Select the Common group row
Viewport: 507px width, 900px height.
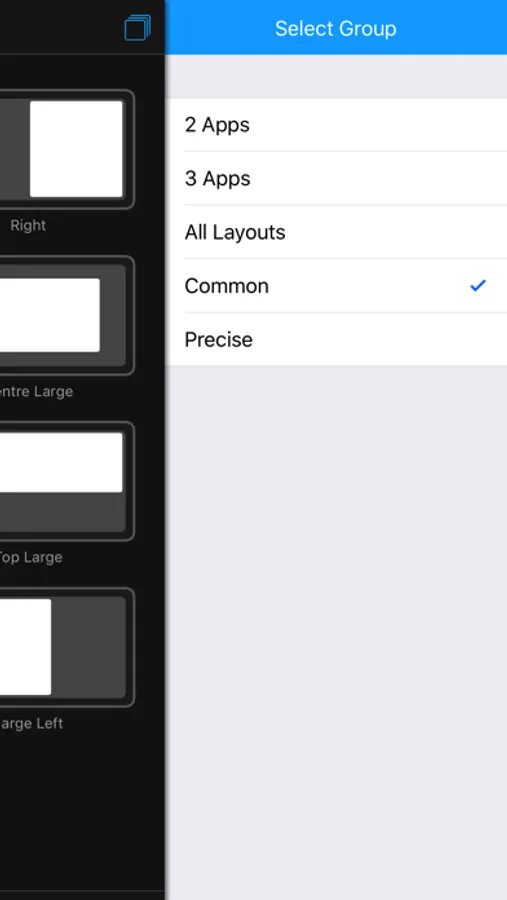point(336,286)
